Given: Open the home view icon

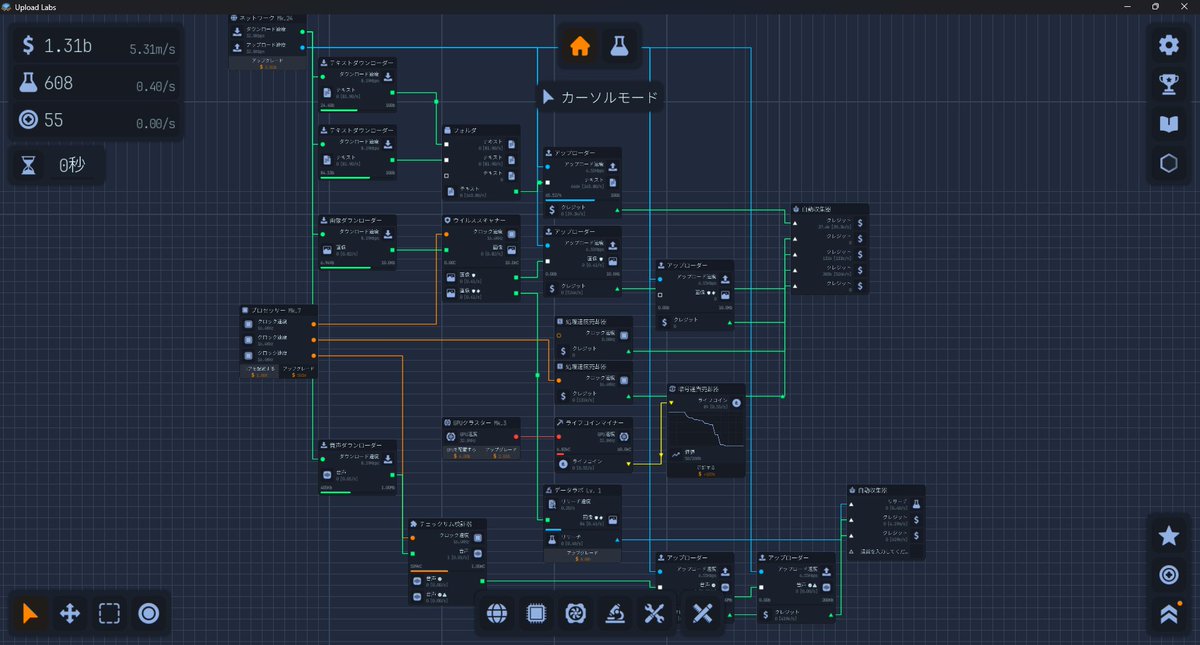Looking at the screenshot, I should tap(579, 46).
